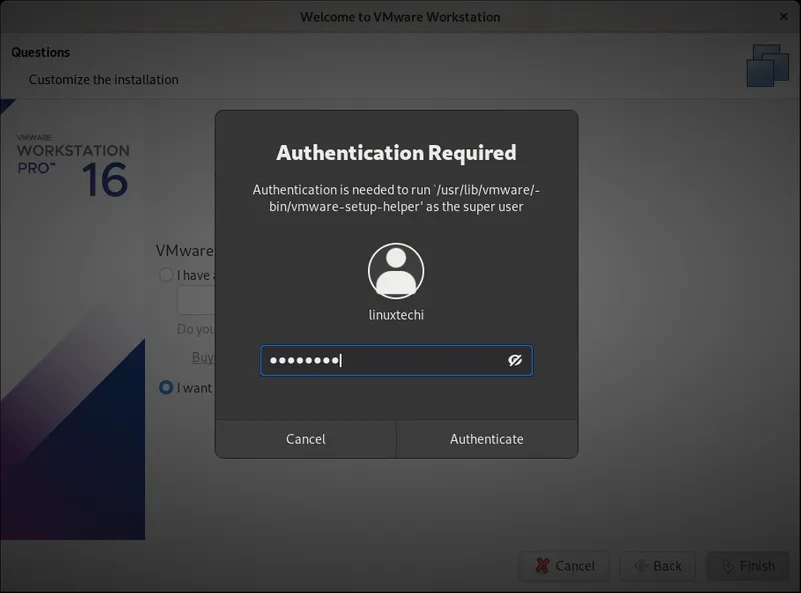The width and height of the screenshot is (801, 593).
Task: Select the linuxtechi username label
Action: click(396, 315)
